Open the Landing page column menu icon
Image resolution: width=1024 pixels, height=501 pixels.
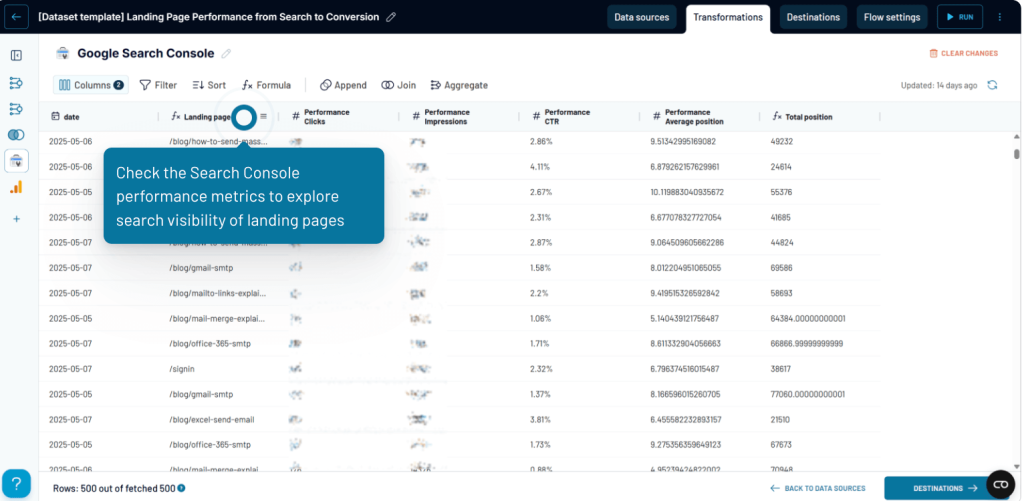point(263,116)
